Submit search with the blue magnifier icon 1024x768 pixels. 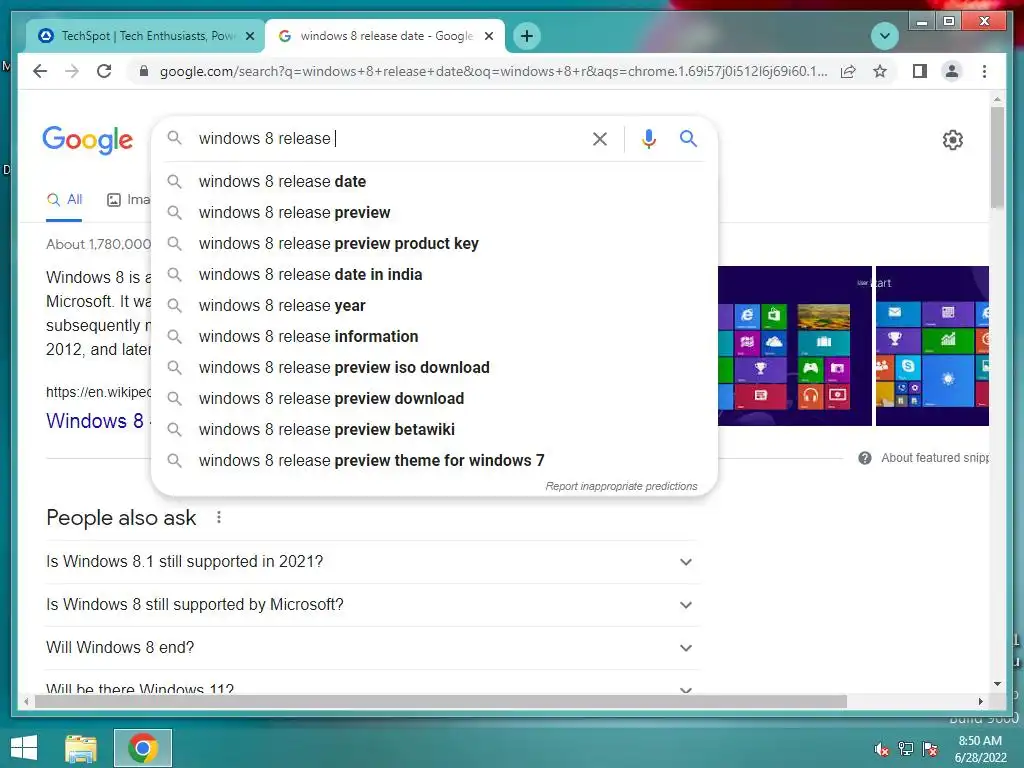click(688, 138)
